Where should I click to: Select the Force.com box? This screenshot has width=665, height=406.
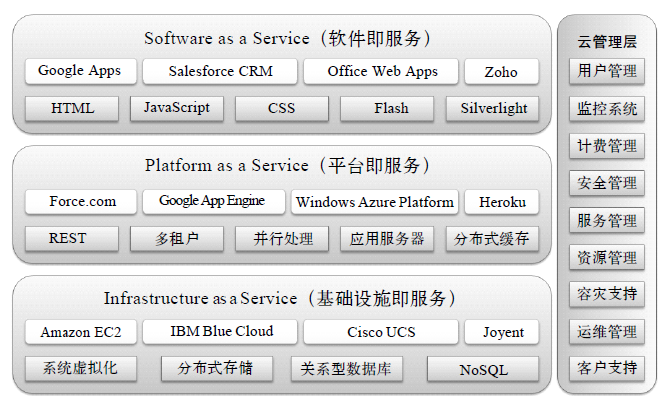(81, 202)
